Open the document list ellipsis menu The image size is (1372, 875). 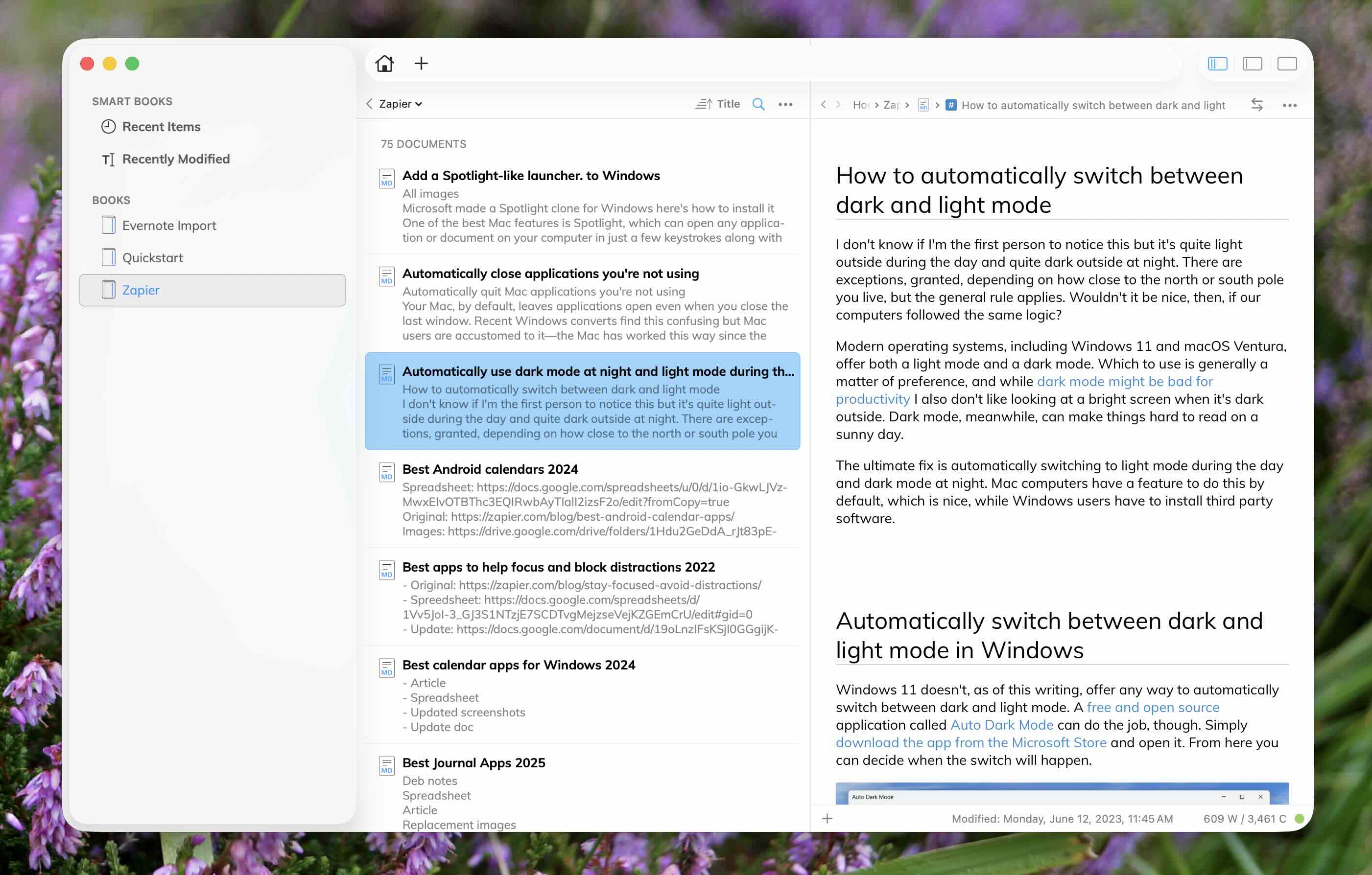pyautogui.click(x=785, y=104)
